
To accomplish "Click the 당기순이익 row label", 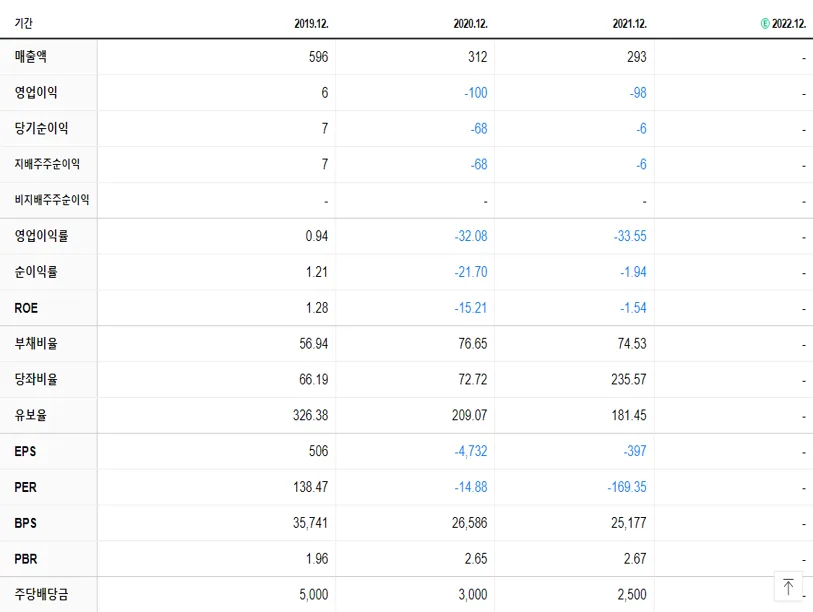I will tap(41, 128).
